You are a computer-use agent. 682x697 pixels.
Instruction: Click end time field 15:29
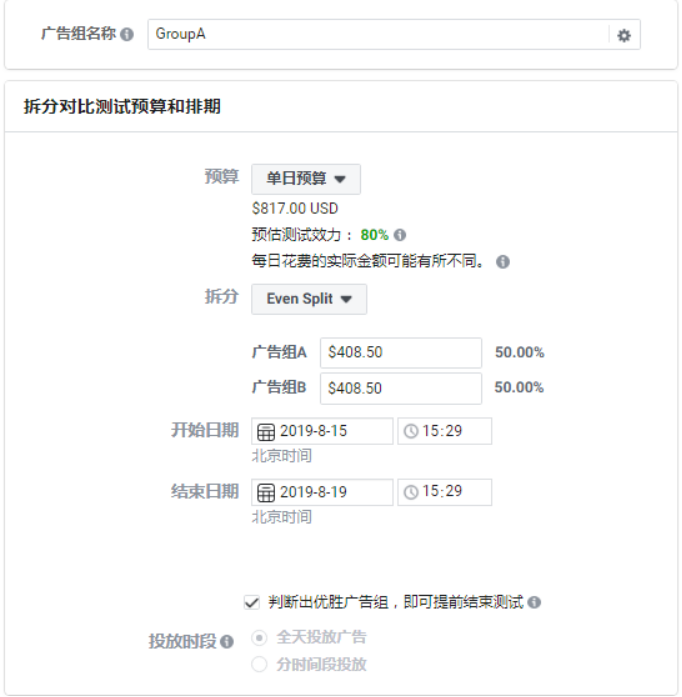click(445, 493)
